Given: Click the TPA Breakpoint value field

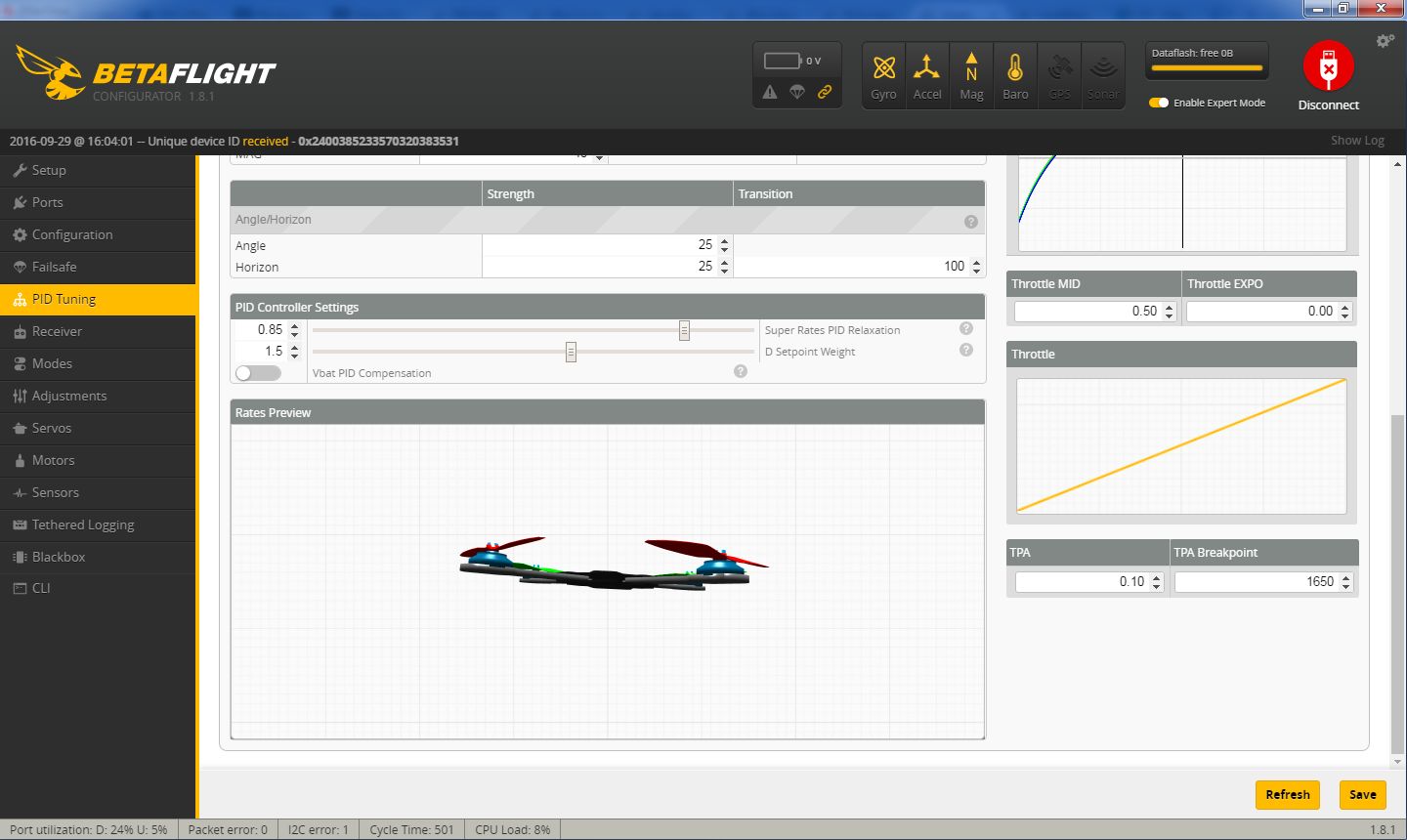Looking at the screenshot, I should click(x=1263, y=582).
